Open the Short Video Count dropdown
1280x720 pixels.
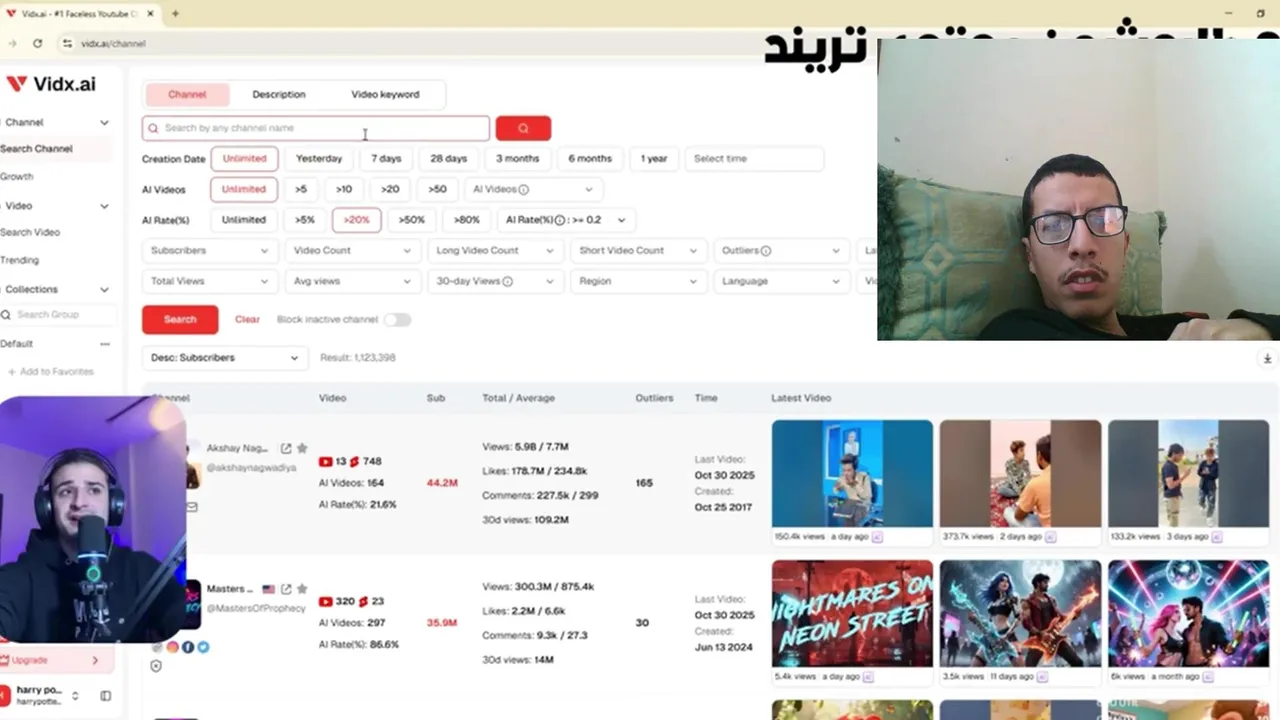tap(637, 251)
